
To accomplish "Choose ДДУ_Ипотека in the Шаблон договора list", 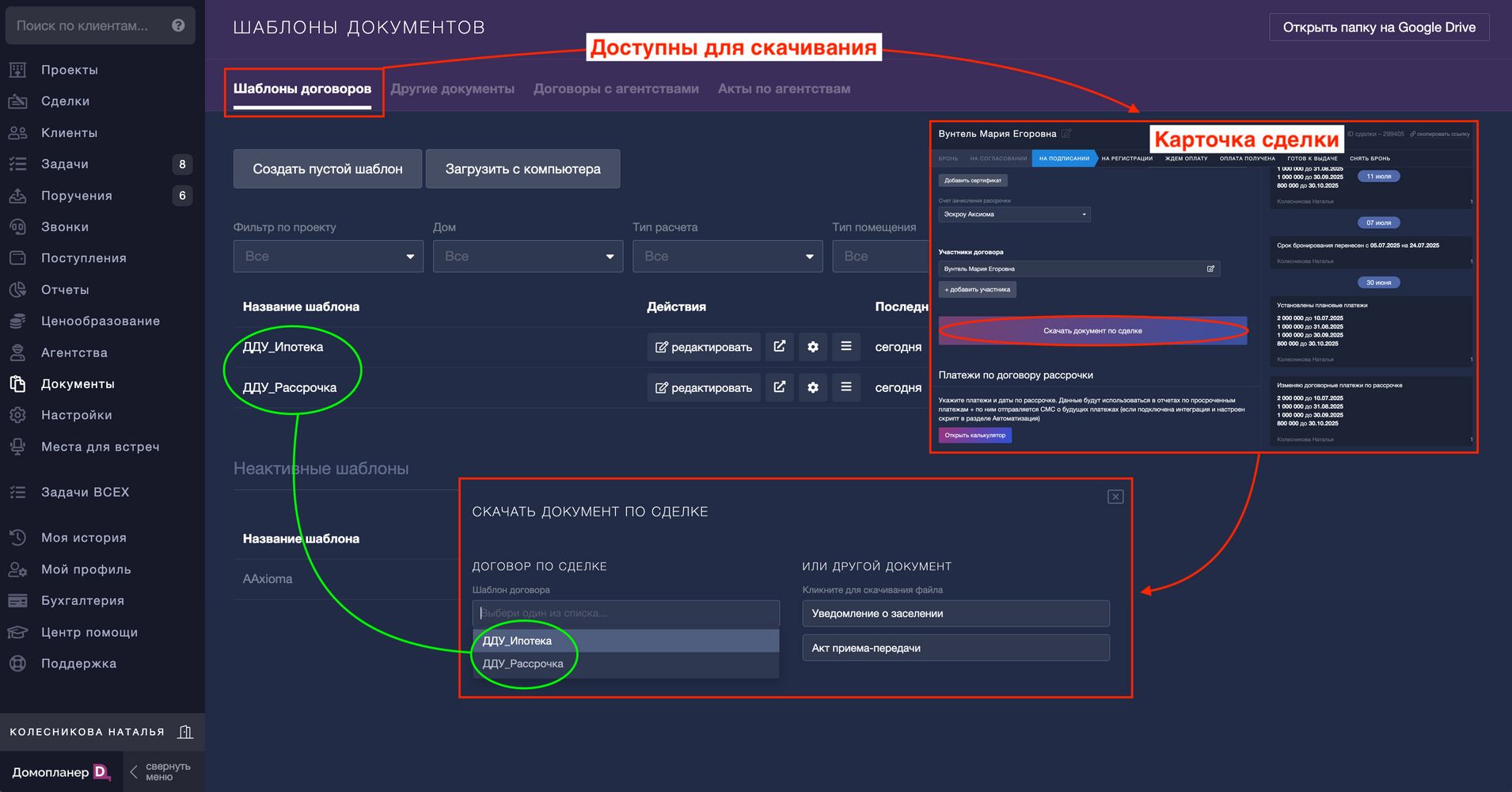I will [626, 641].
